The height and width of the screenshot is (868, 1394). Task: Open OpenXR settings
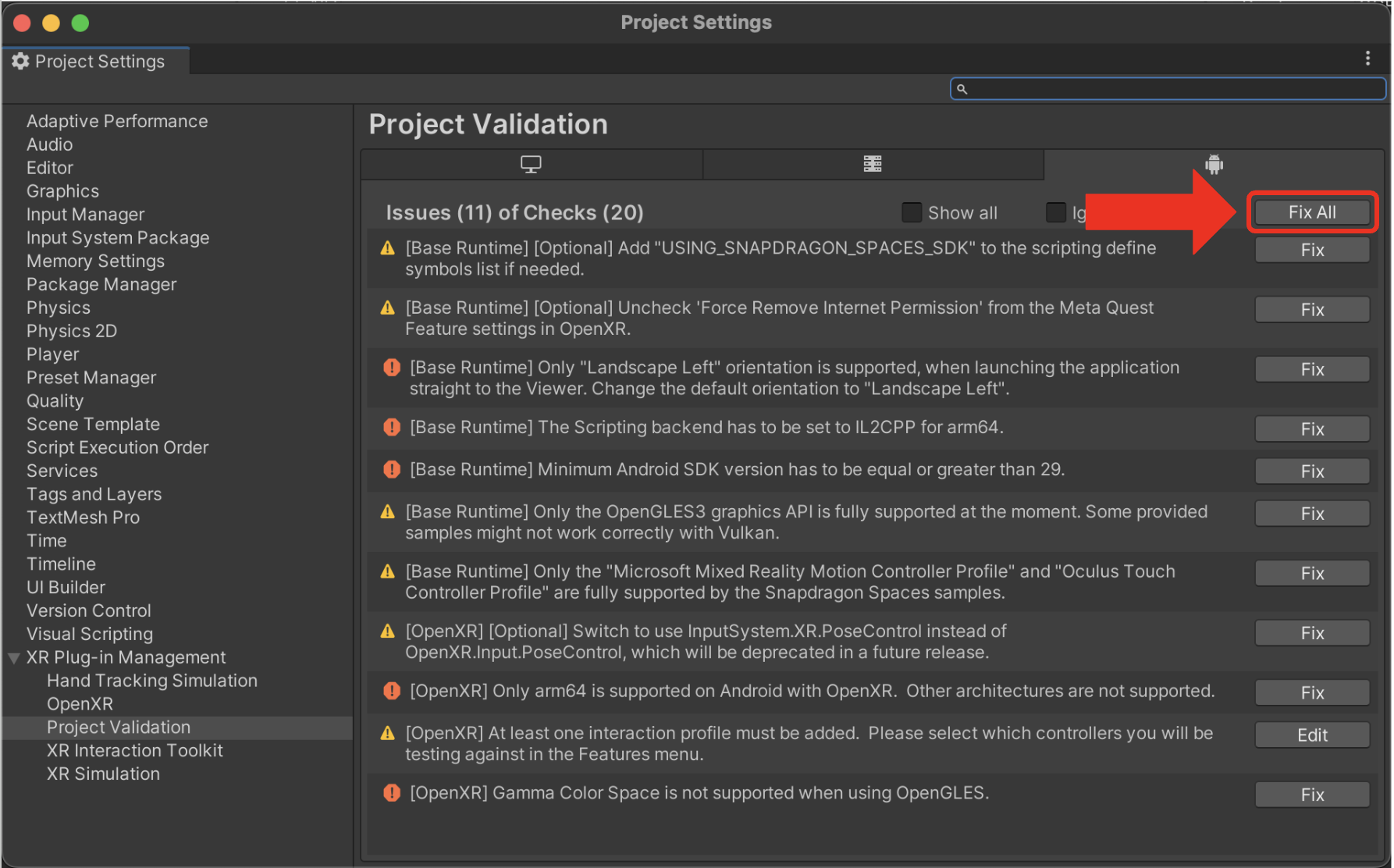(80, 705)
